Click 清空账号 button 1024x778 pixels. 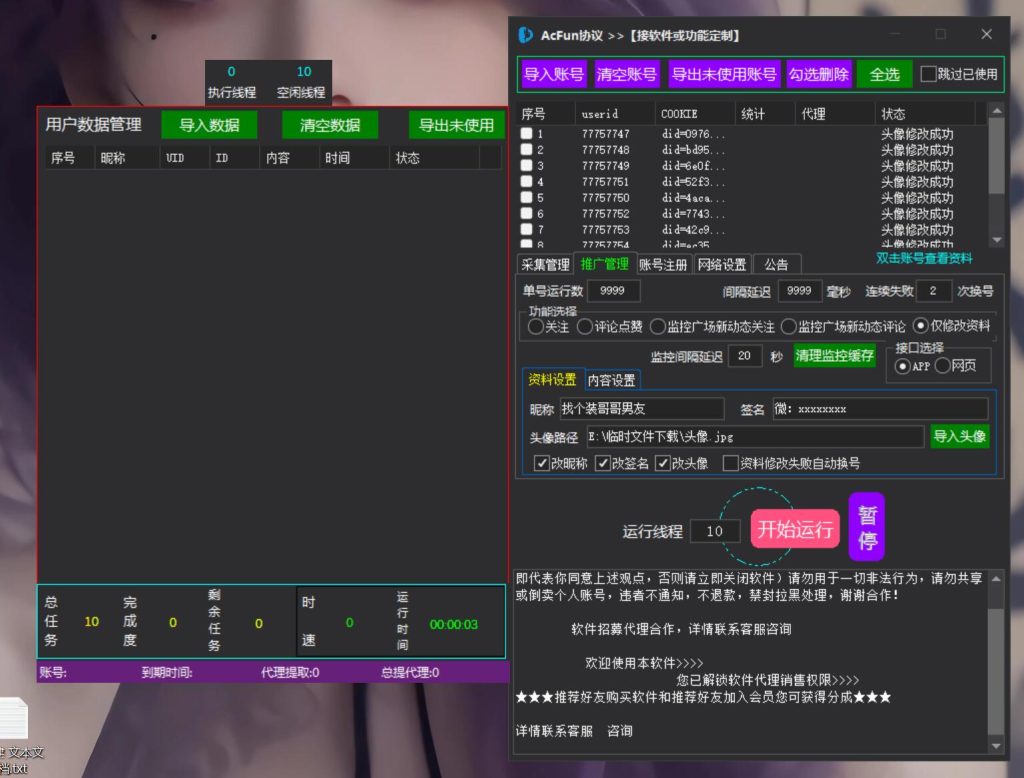point(626,74)
